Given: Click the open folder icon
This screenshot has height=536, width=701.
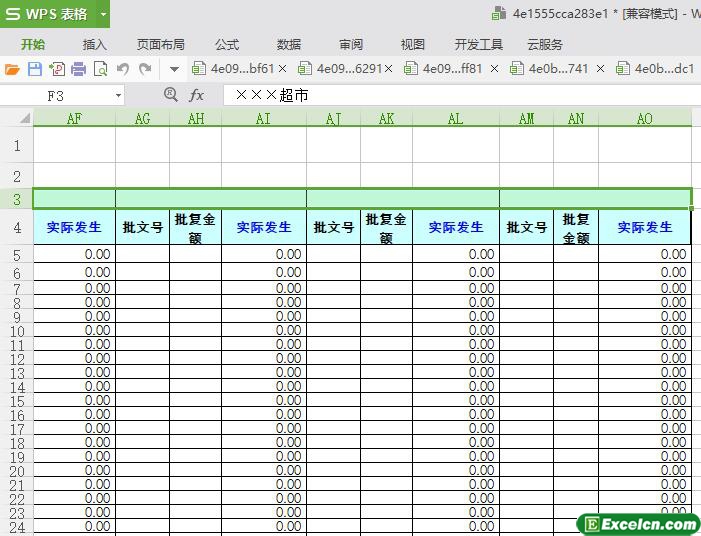Looking at the screenshot, I should [12, 69].
